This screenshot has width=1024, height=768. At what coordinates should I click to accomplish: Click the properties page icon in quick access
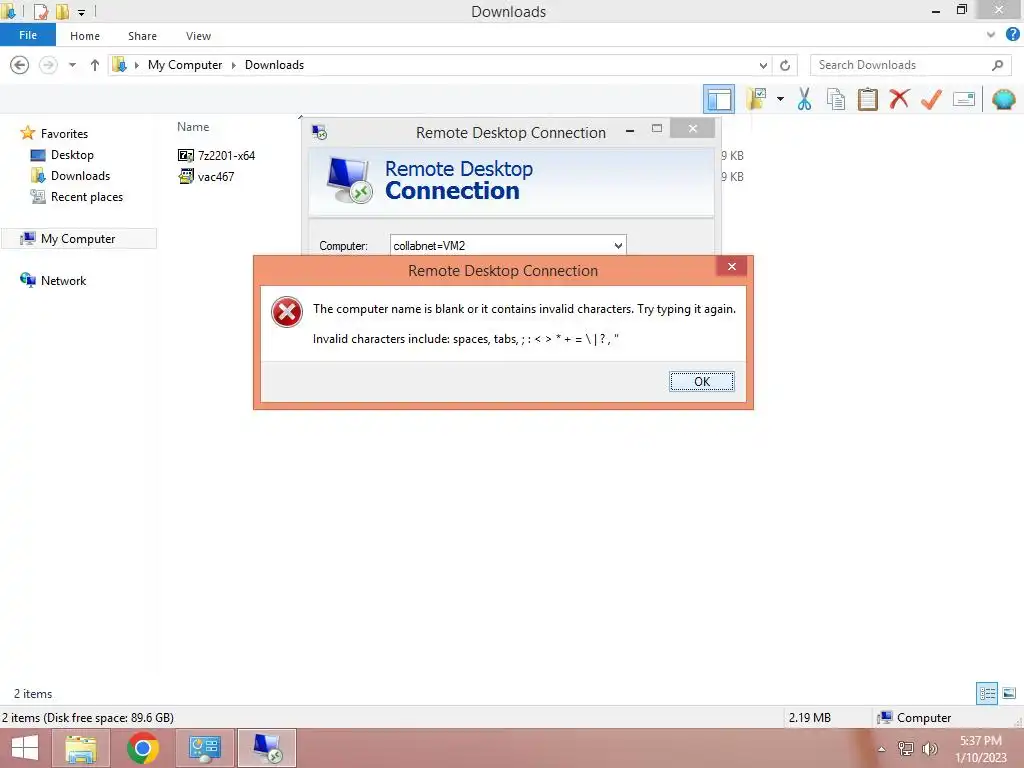(x=40, y=11)
